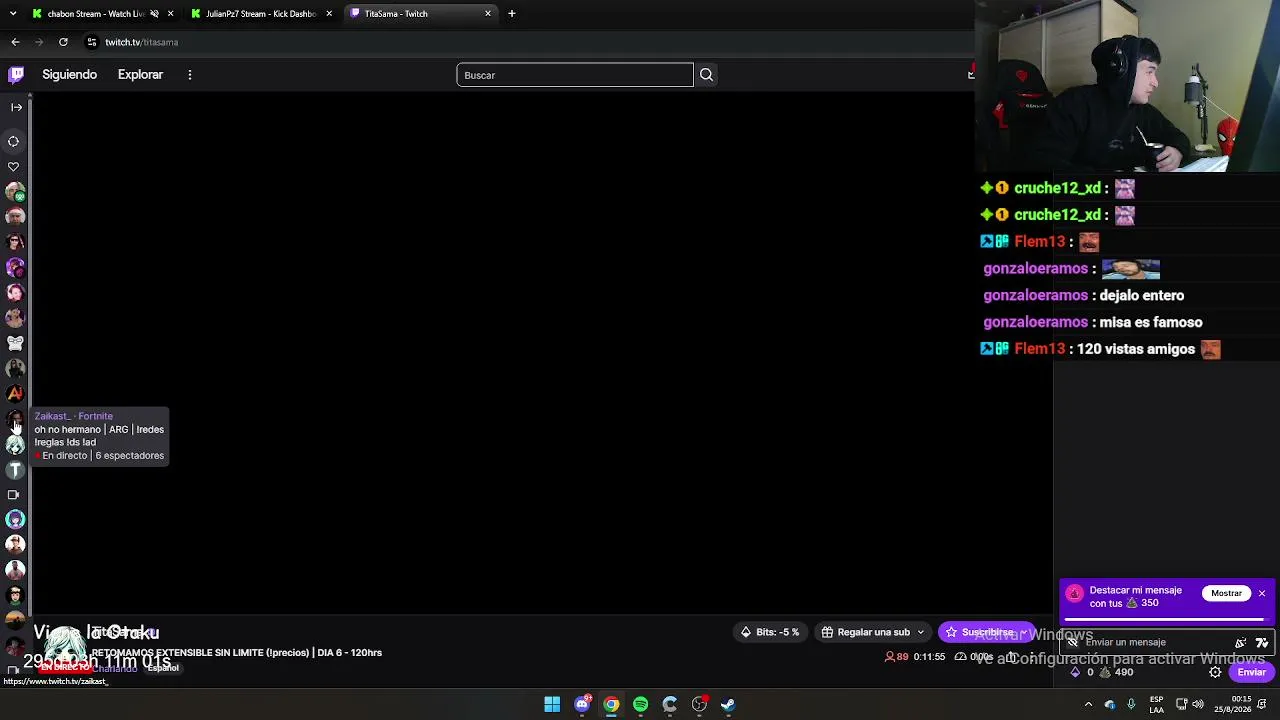The height and width of the screenshot is (720, 1280).
Task: Open the volume control in system tray
Action: click(x=1197, y=704)
